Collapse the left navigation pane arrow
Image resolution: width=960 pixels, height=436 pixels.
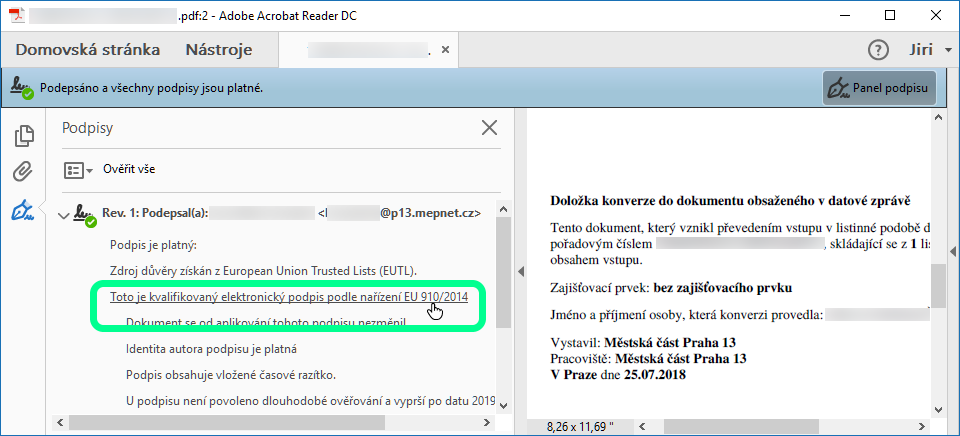pos(520,270)
